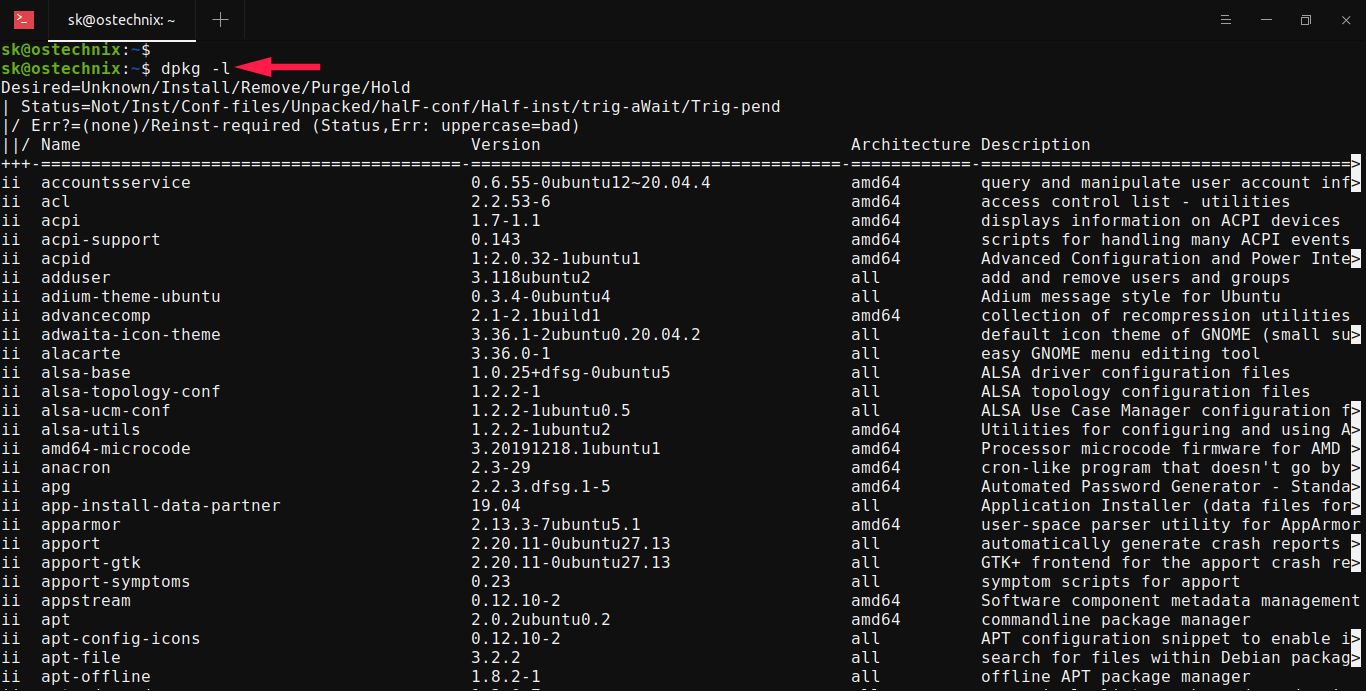Click the dpkg -l command text

[196, 68]
